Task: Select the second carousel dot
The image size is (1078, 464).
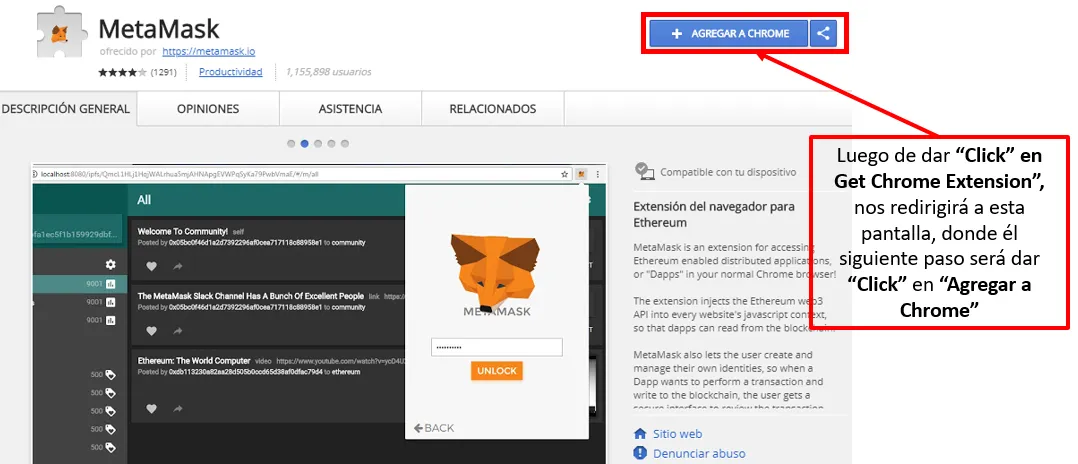Action: [305, 144]
